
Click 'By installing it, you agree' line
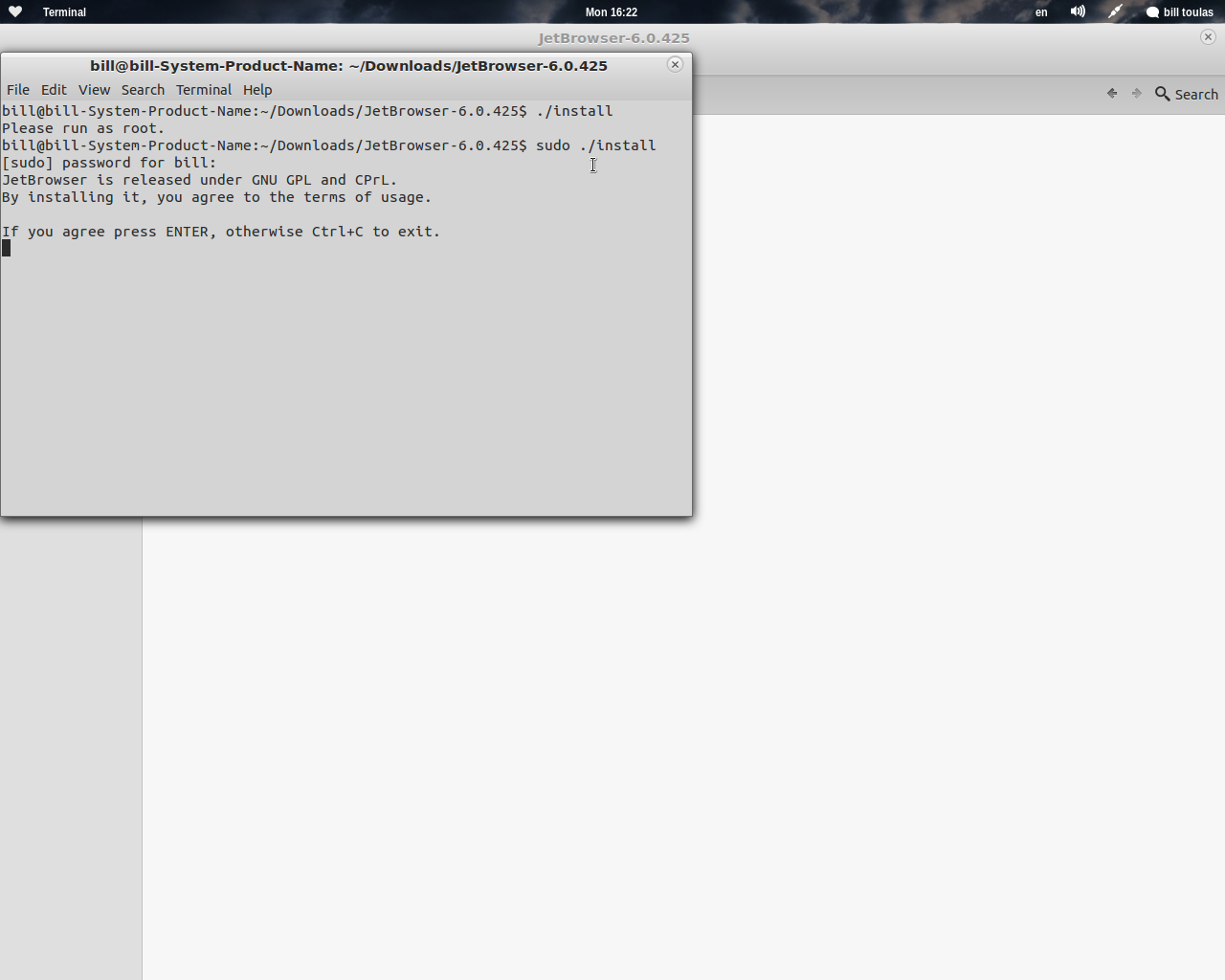216,197
